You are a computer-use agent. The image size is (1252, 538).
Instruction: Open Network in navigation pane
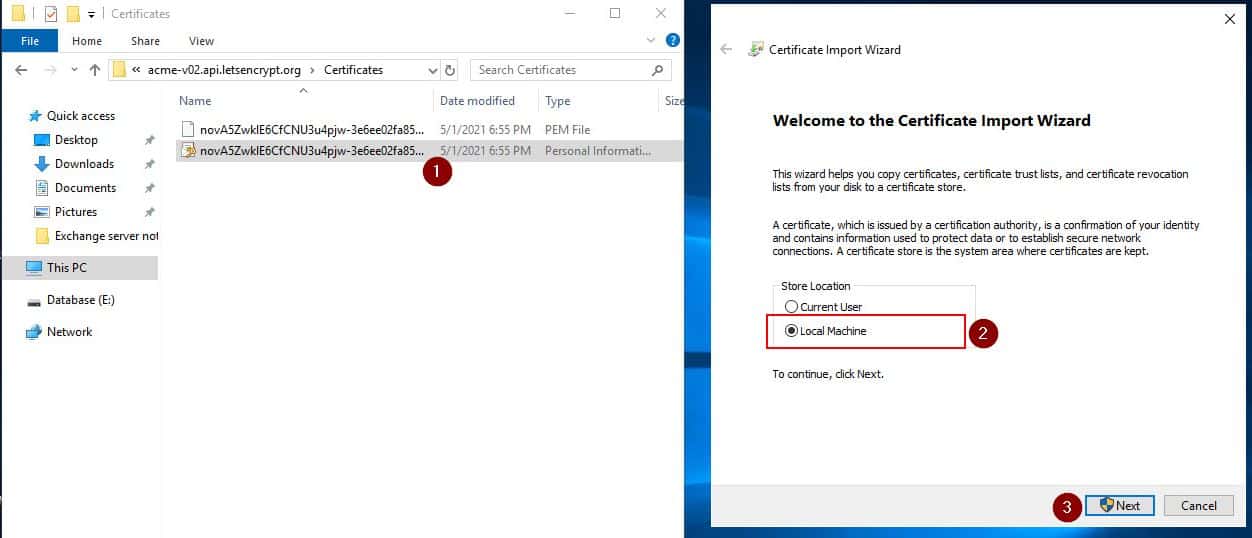click(69, 332)
